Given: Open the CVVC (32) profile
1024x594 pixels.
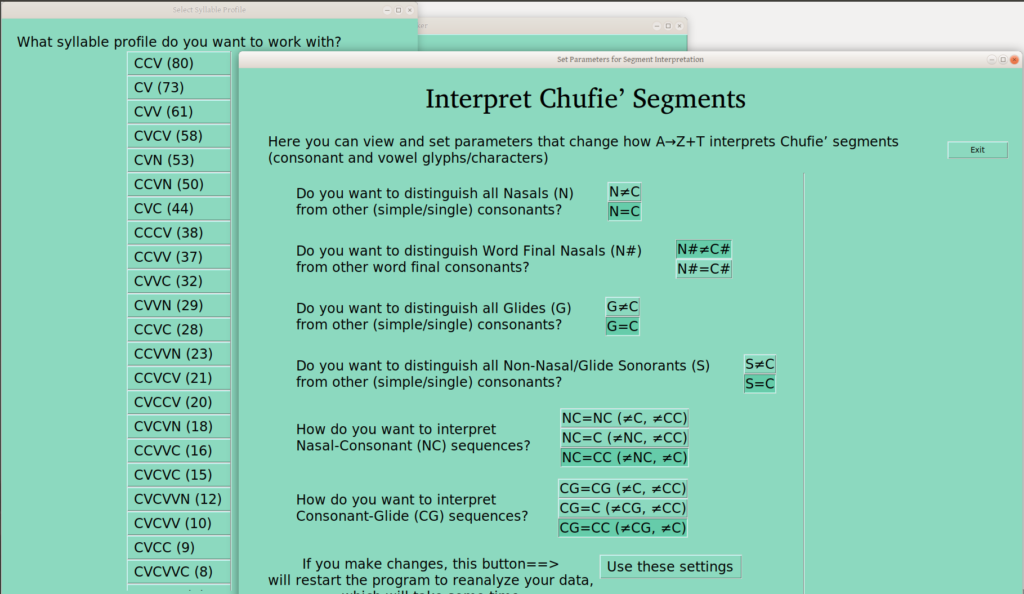Looking at the screenshot, I should tap(178, 281).
